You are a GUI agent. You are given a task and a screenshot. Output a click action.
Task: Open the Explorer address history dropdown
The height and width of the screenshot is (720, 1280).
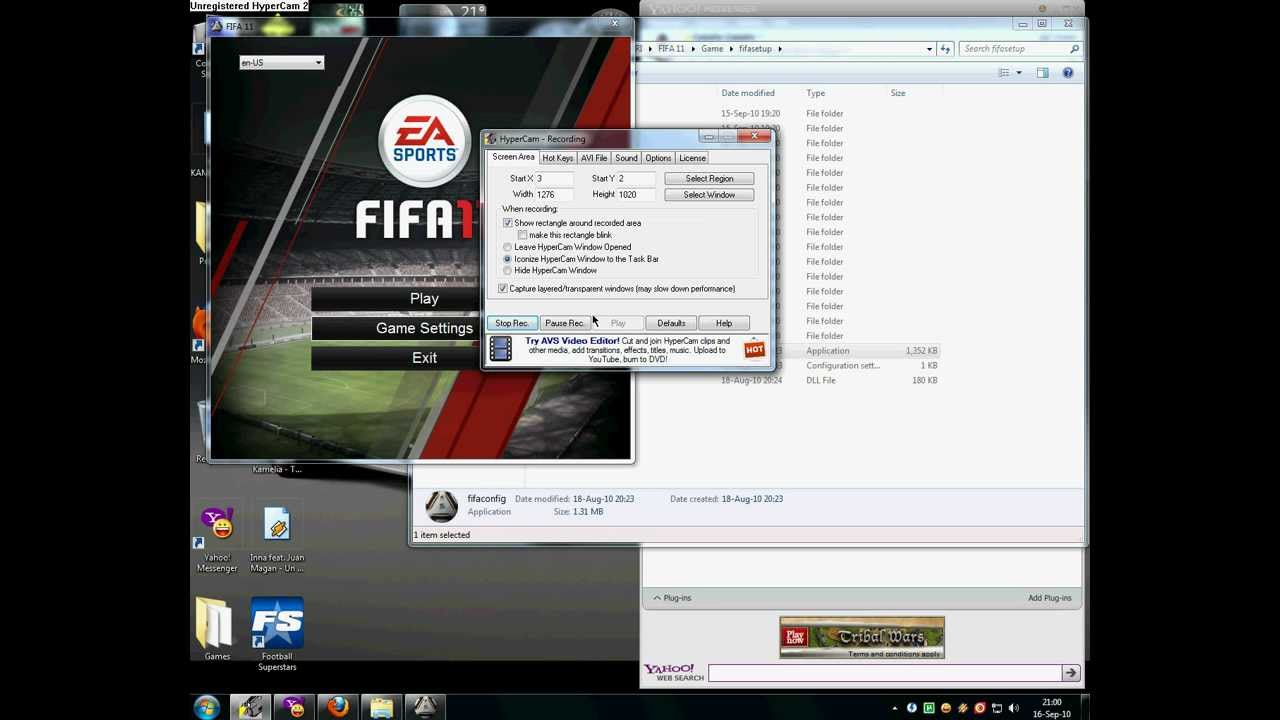pyautogui.click(x=929, y=48)
